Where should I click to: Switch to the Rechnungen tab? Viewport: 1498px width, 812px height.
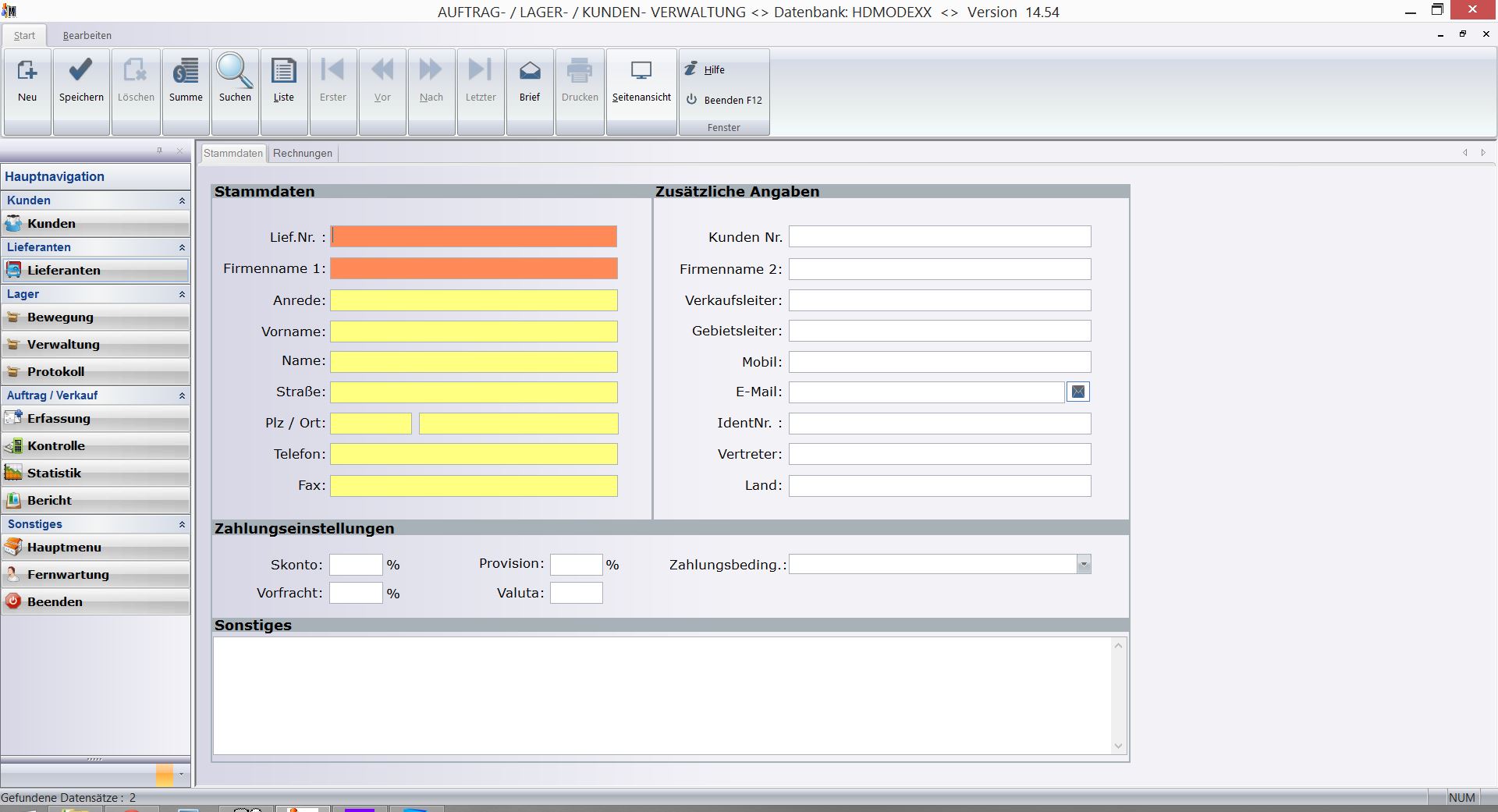[x=303, y=154]
